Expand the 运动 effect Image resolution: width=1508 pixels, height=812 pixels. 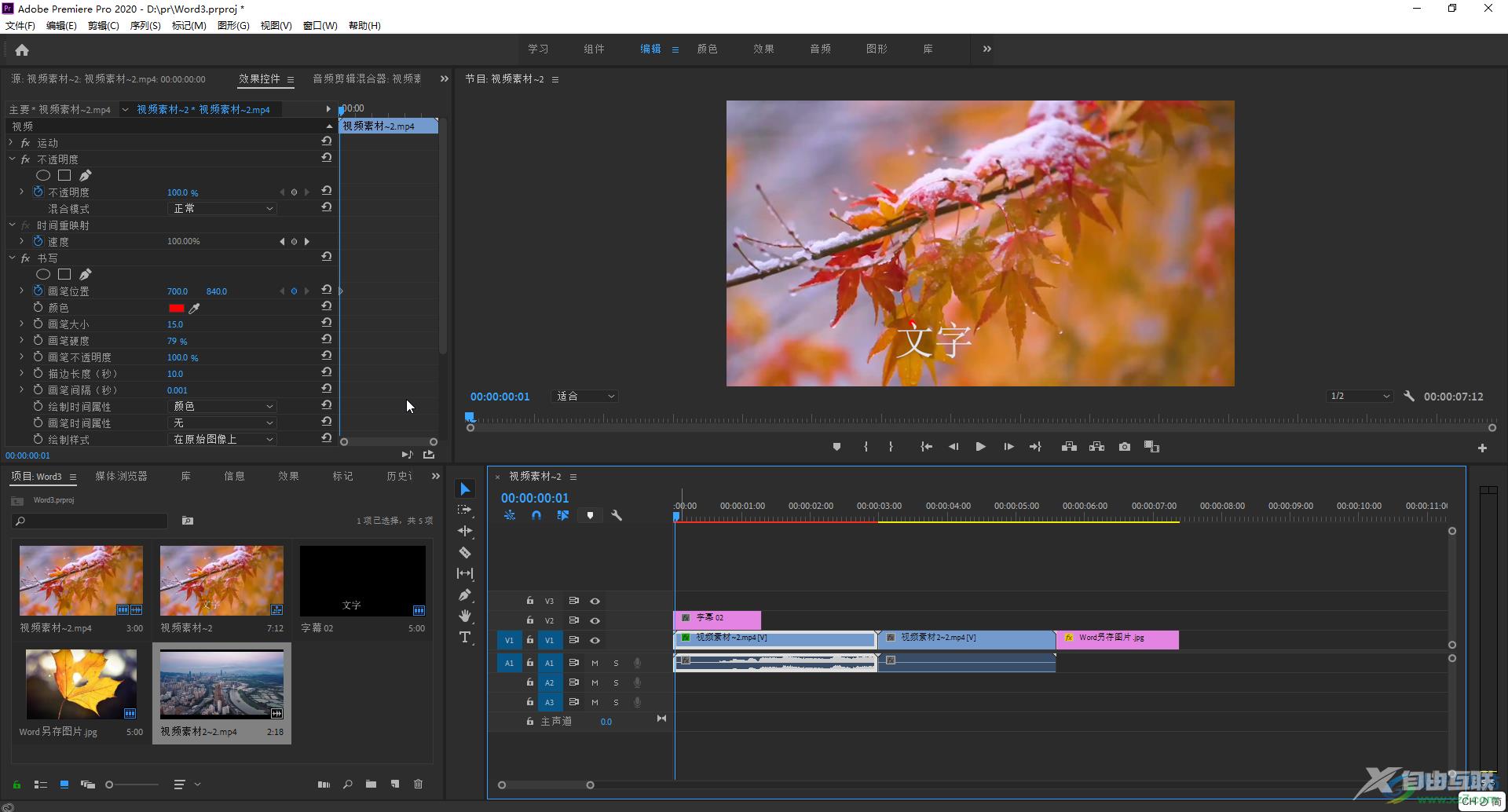pyautogui.click(x=11, y=143)
